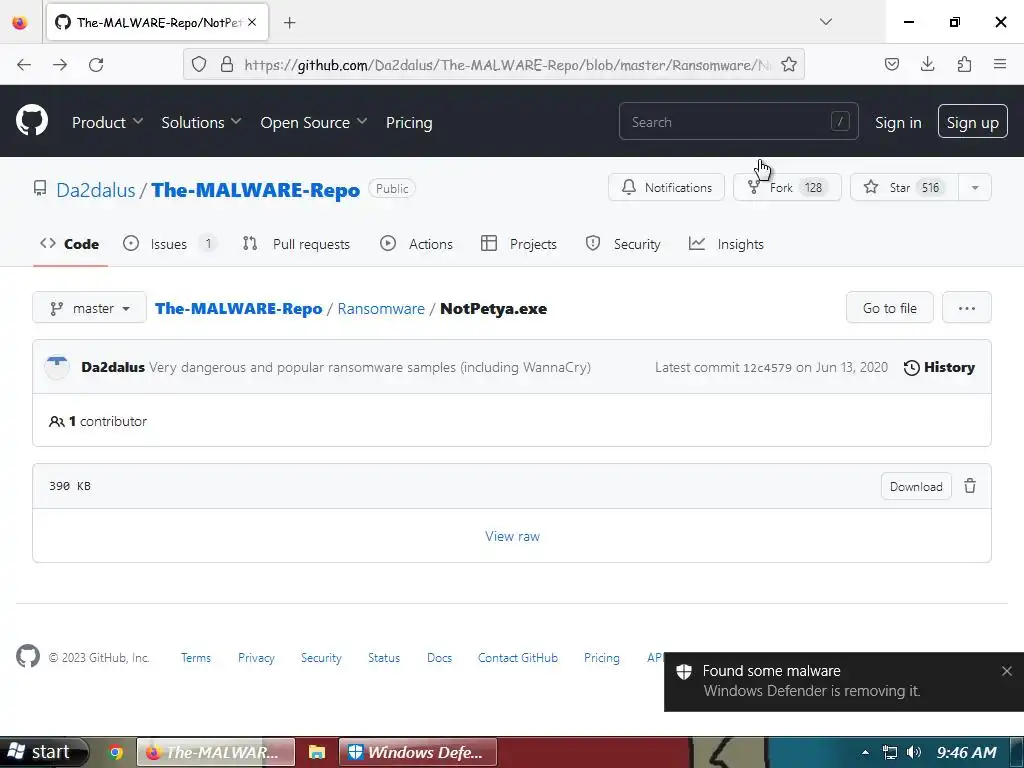
Task: Open Firefox application menu
Action: [1000, 64]
